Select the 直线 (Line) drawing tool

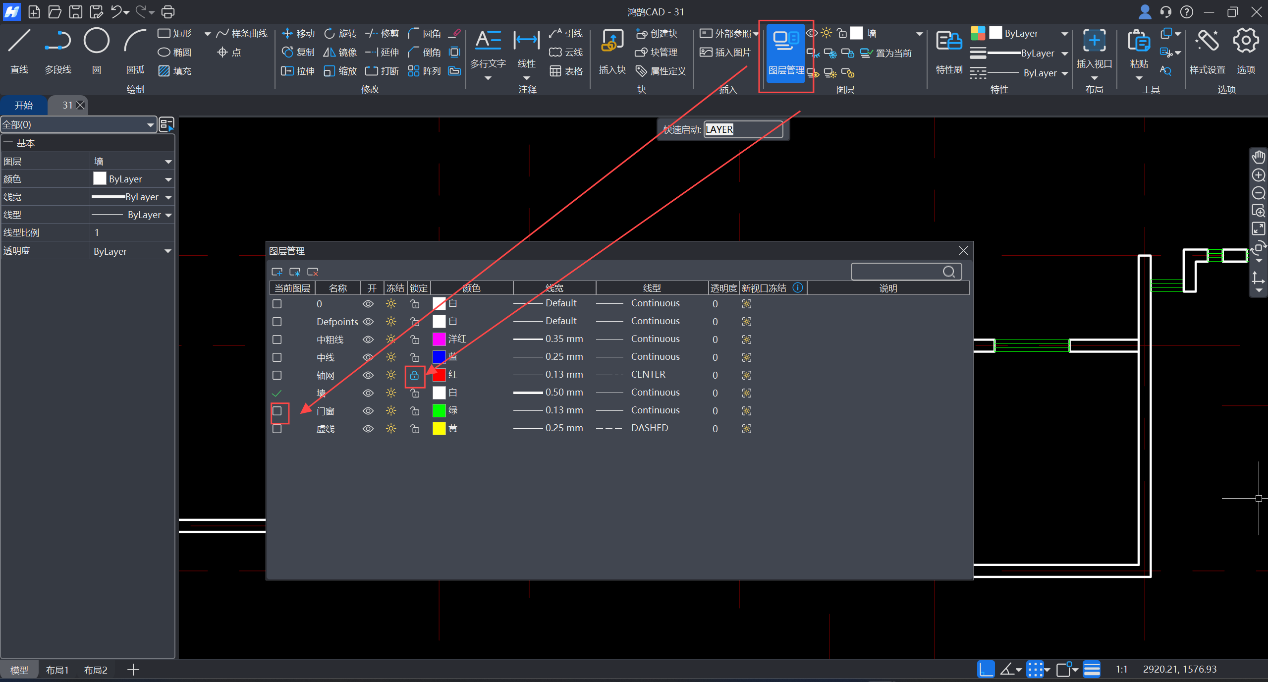(19, 50)
